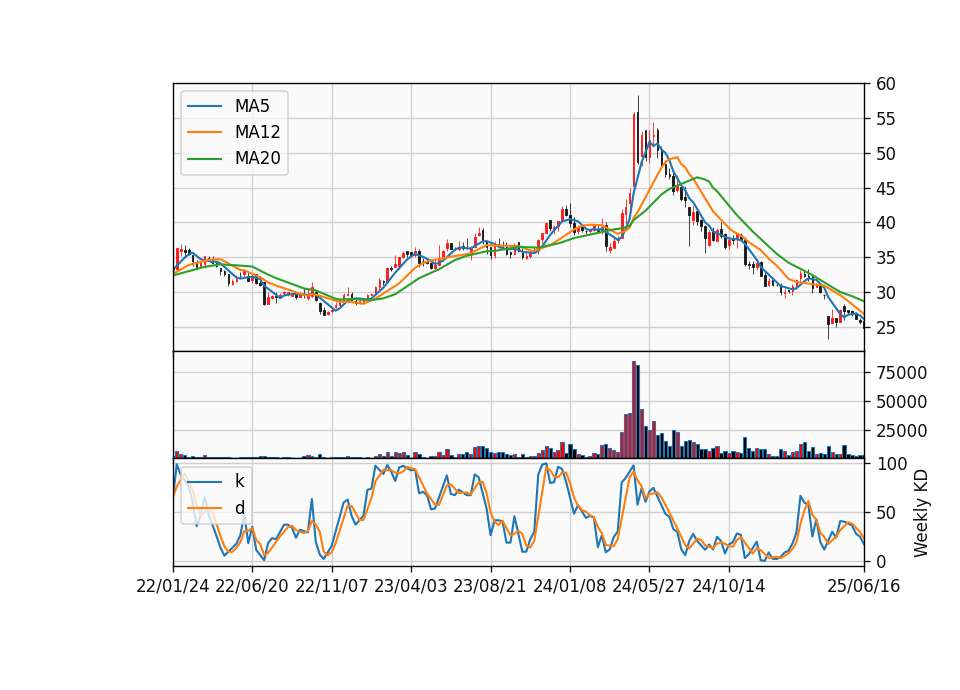
Task: Click the 24/01/08 date label
Action: pos(569,587)
